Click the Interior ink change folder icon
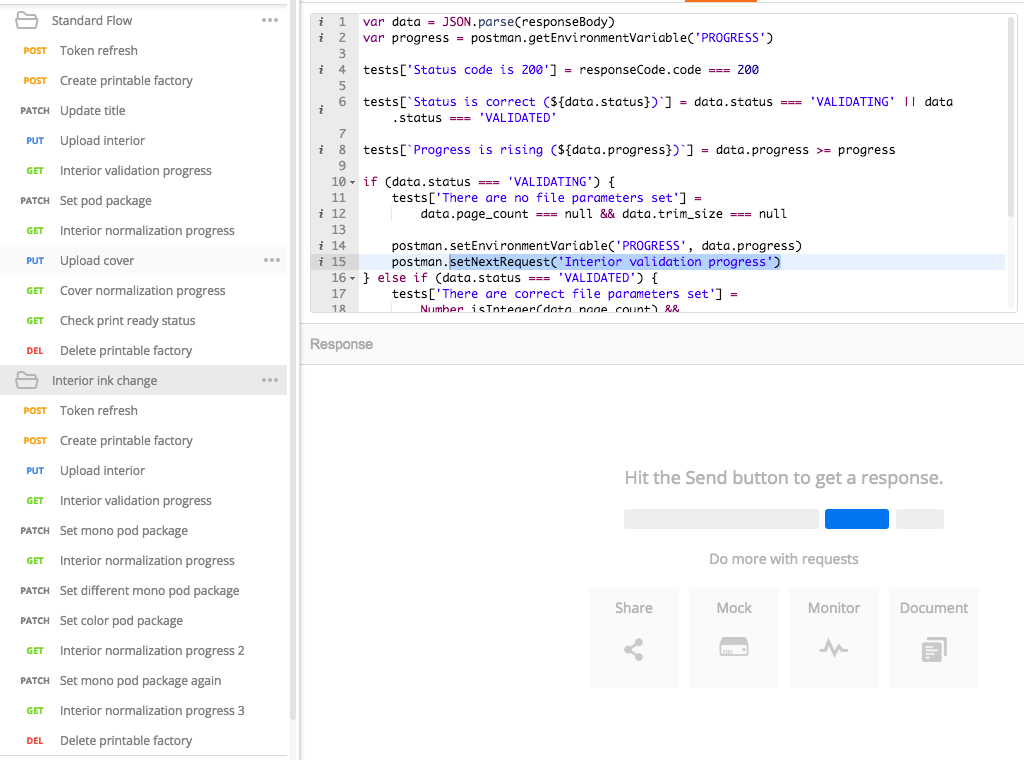This screenshot has width=1024, height=760. click(x=27, y=380)
